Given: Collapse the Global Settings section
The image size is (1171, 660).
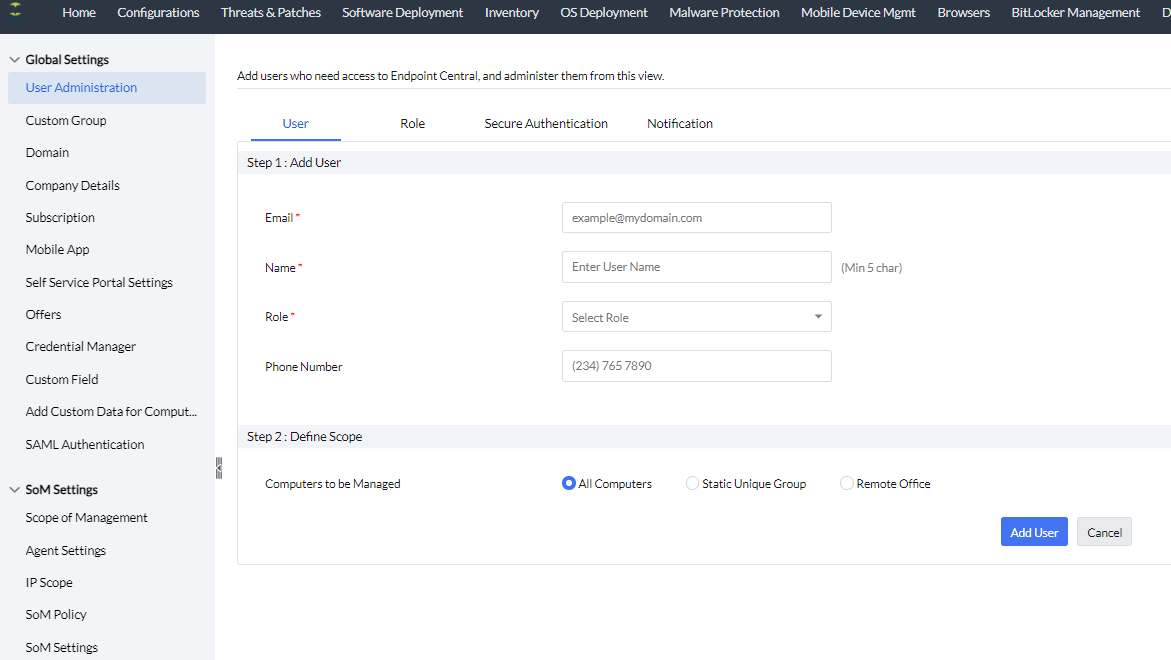Looking at the screenshot, I should 14,60.
